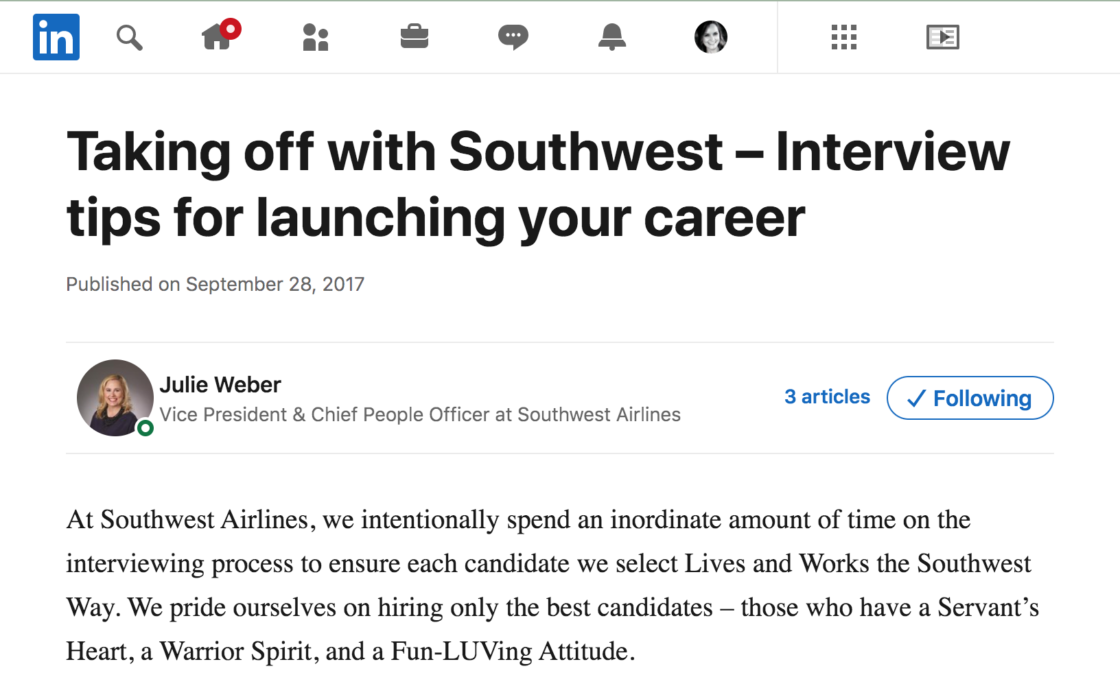Click the Published on September 28, 2017 date
The width and height of the screenshot is (1120, 686).
point(215,284)
